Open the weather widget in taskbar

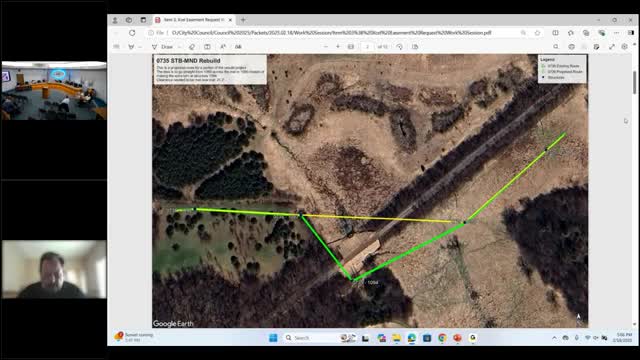coord(134,337)
